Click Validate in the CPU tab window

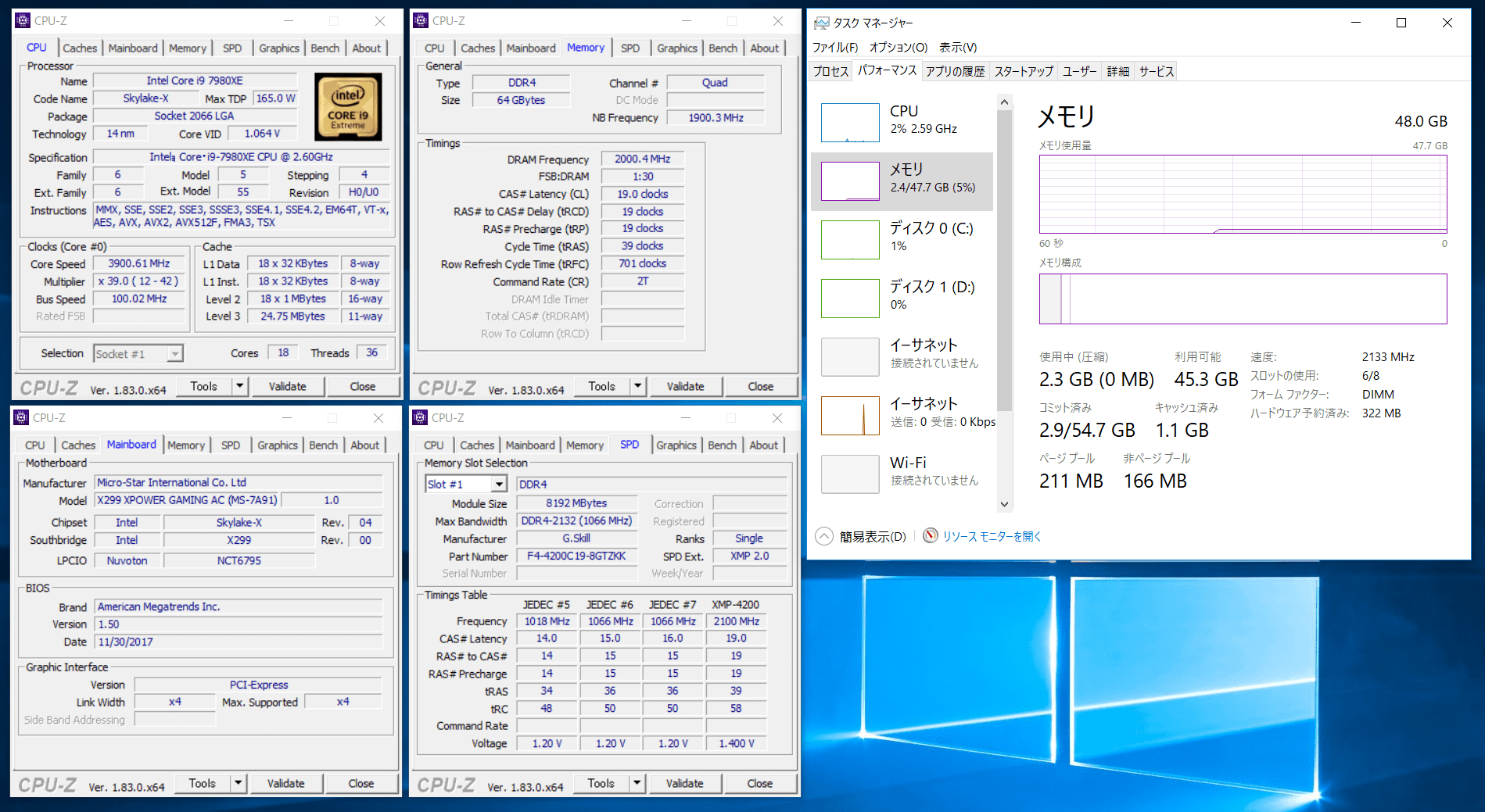pos(288,386)
